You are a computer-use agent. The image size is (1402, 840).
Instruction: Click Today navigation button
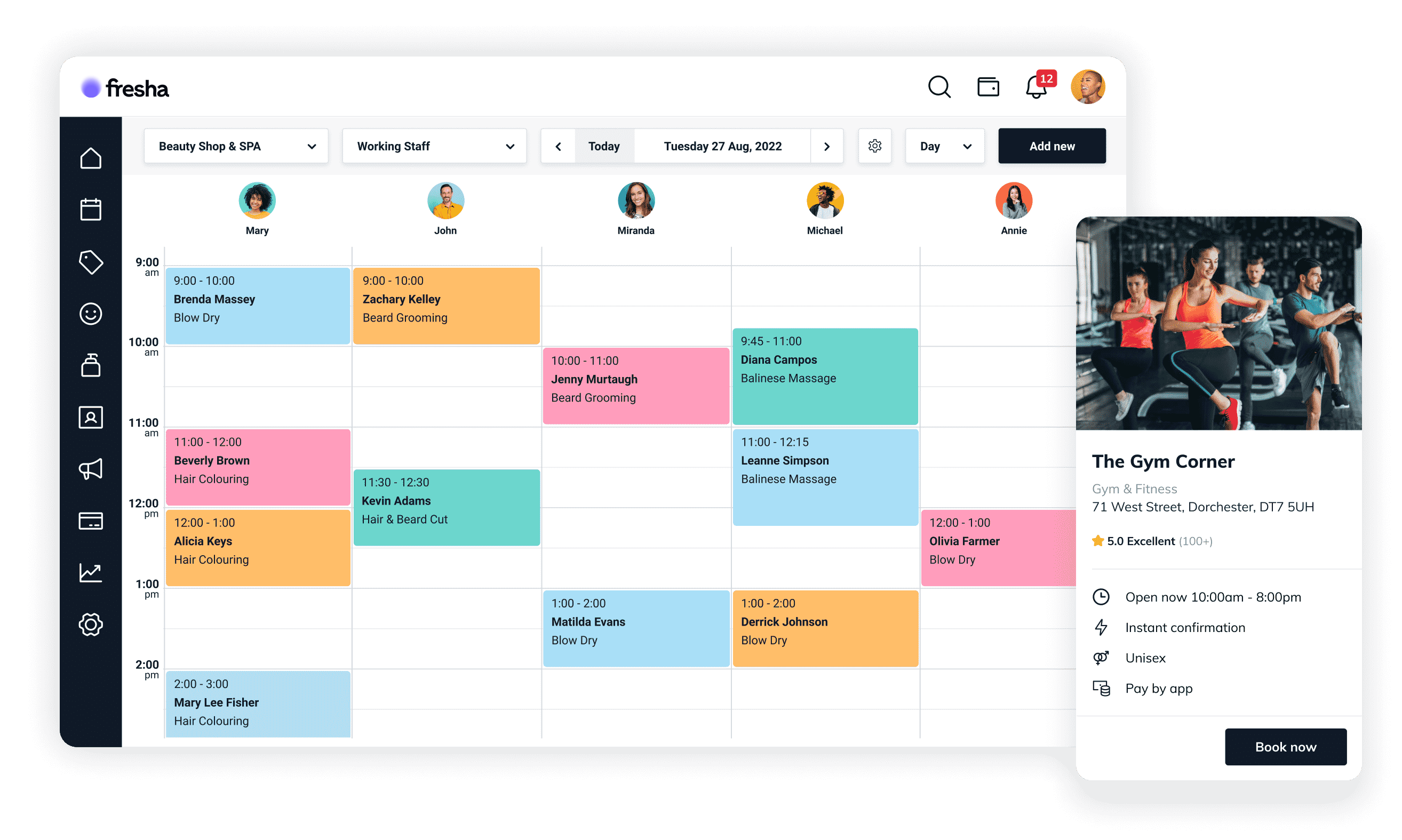603,146
